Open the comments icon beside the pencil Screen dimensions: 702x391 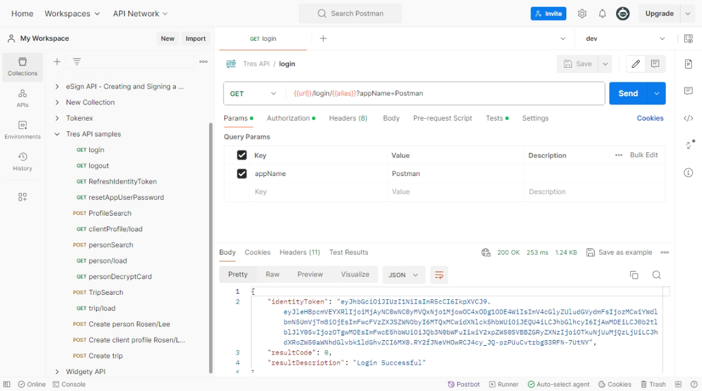coord(655,64)
